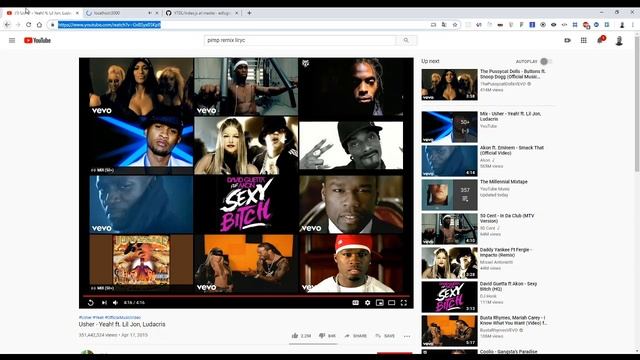Mute the video volume speaker

pyautogui.click(x=116, y=303)
